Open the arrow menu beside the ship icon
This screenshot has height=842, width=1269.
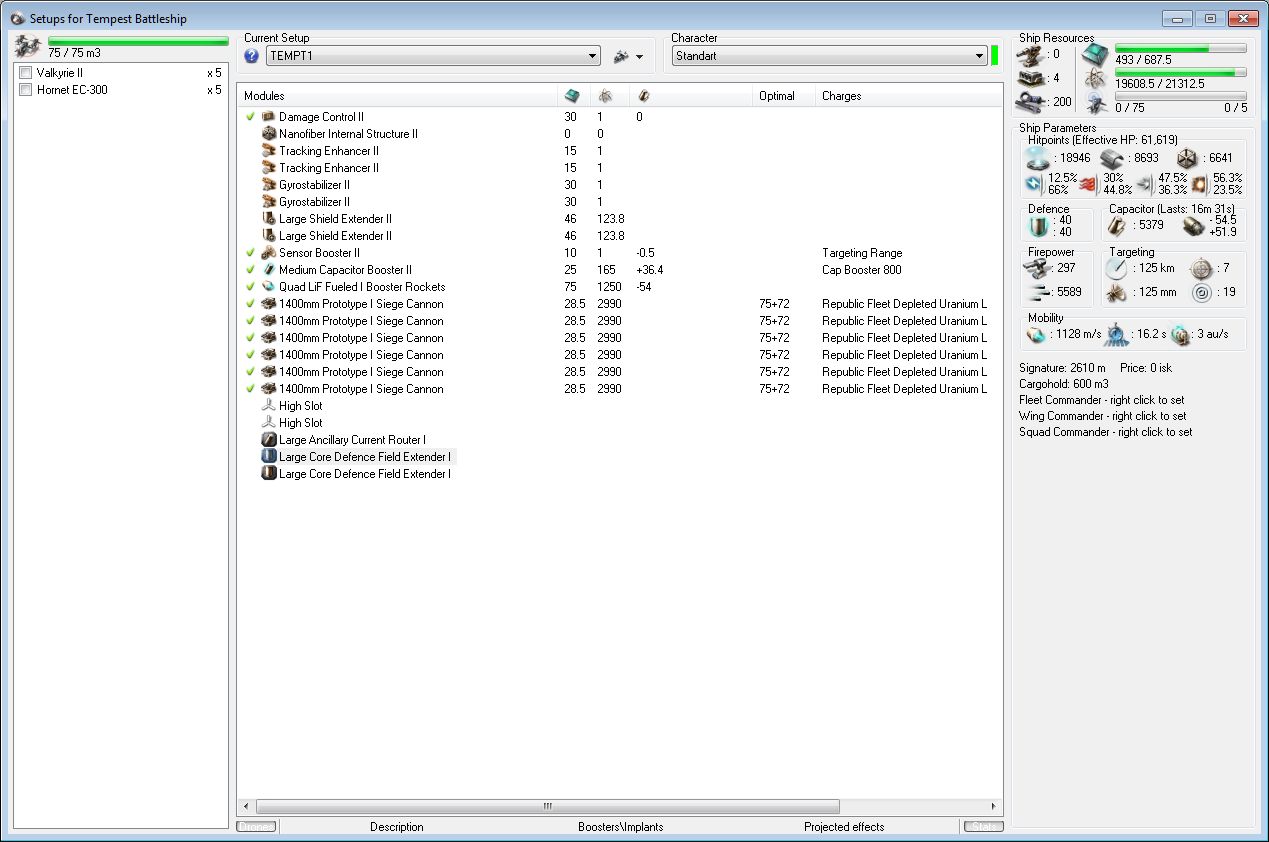[640, 57]
